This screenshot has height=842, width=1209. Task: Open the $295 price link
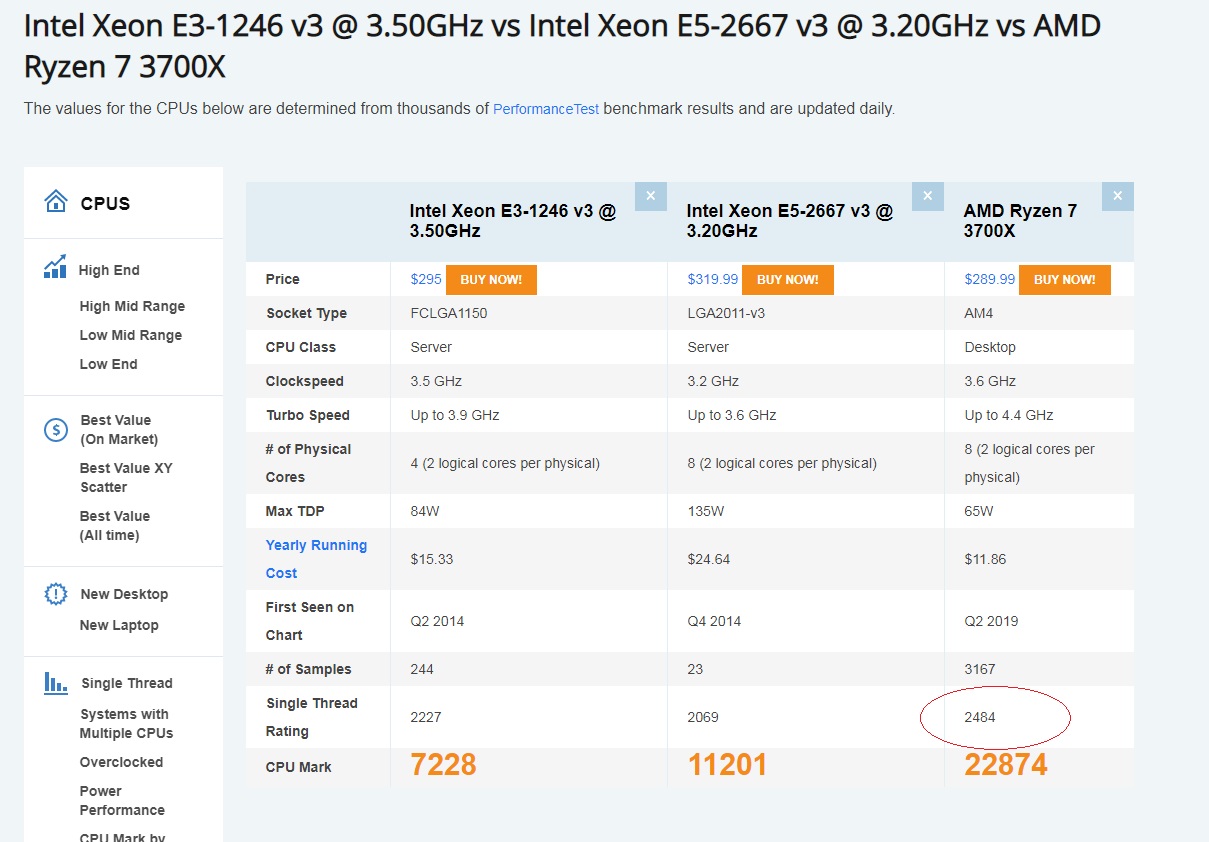[426, 279]
